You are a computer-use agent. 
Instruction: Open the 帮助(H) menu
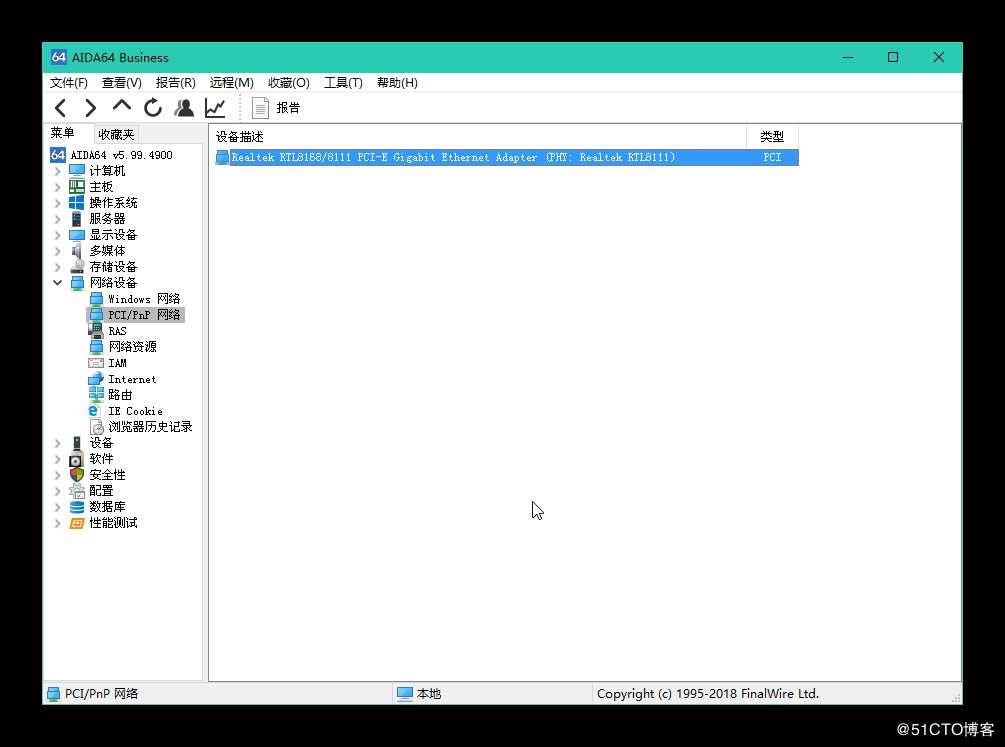[x=397, y=83]
